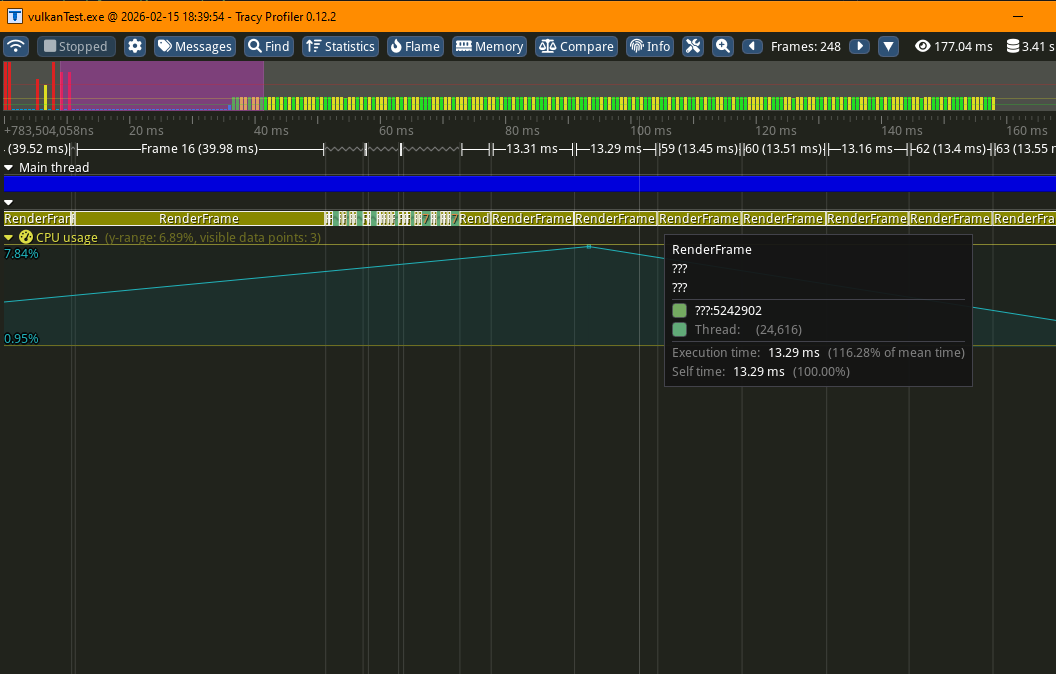Click the 0.95% y-axis label

(22, 339)
